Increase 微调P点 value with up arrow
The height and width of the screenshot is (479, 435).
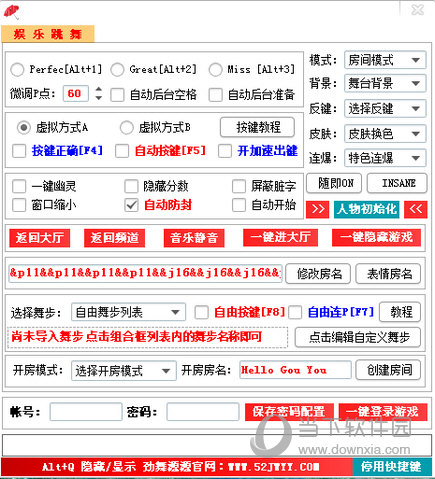(98, 89)
